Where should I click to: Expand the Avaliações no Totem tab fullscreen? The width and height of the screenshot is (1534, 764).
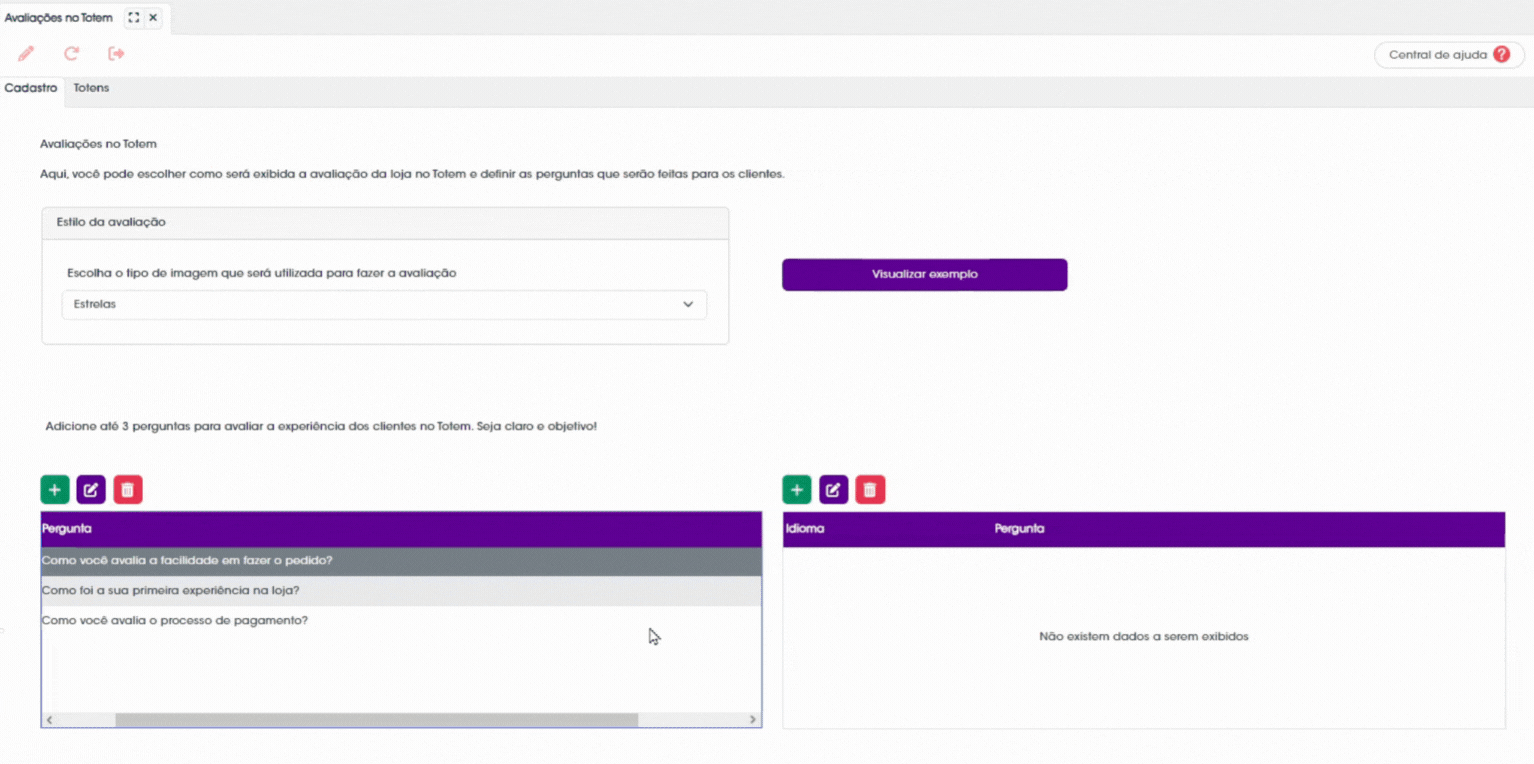(x=133, y=18)
